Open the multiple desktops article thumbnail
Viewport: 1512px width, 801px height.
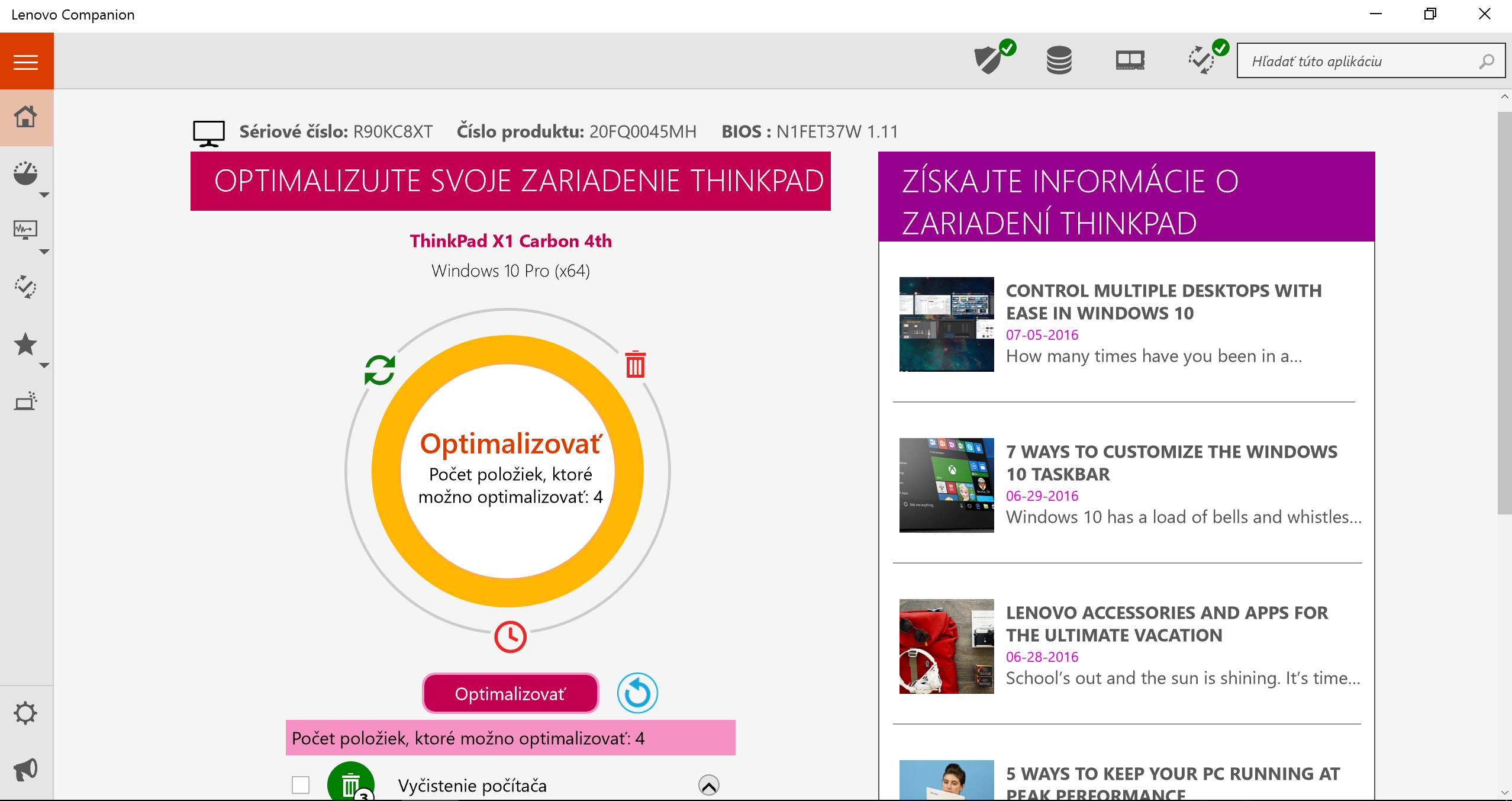(946, 324)
